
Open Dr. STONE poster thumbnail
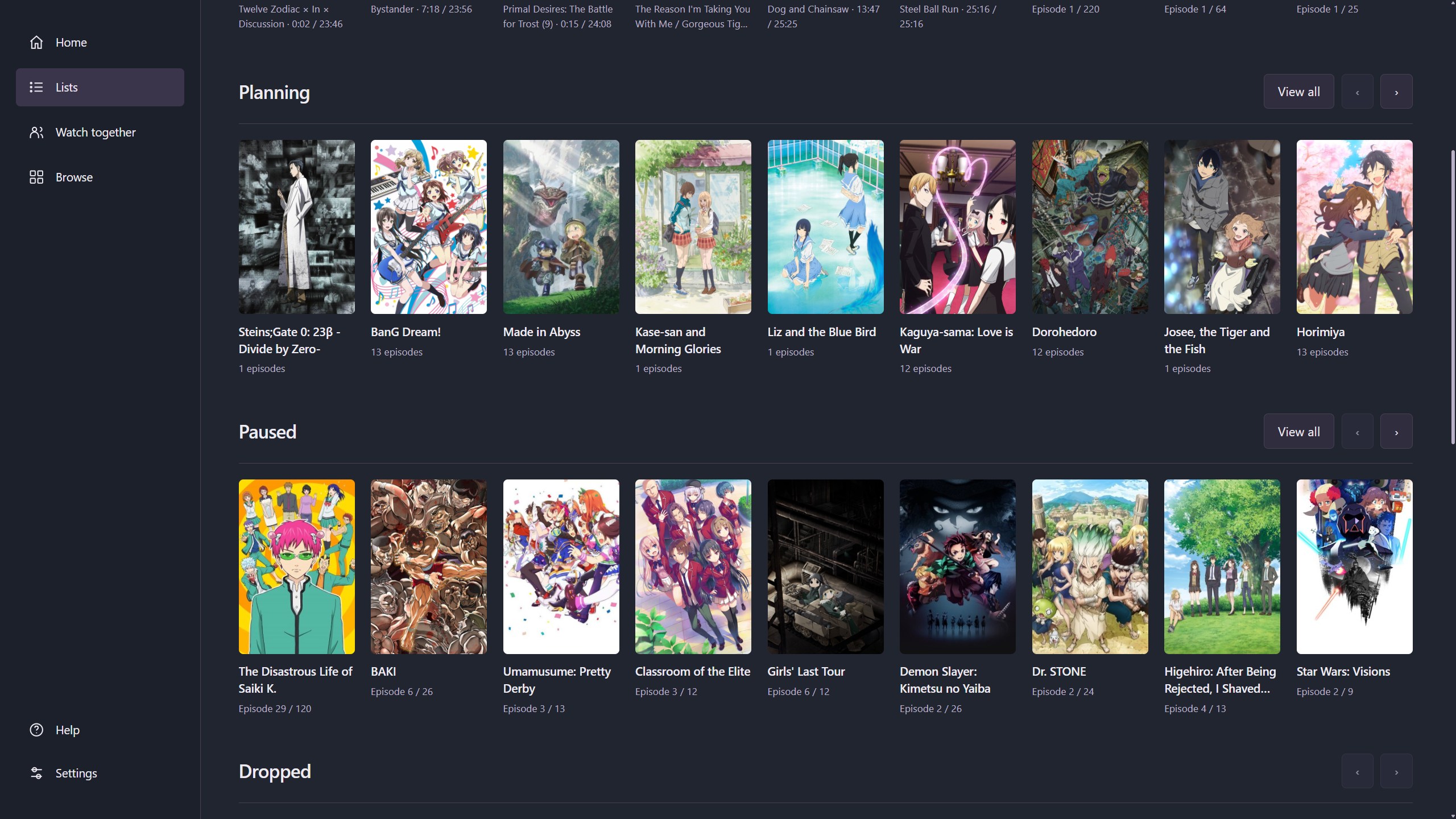(1090, 566)
